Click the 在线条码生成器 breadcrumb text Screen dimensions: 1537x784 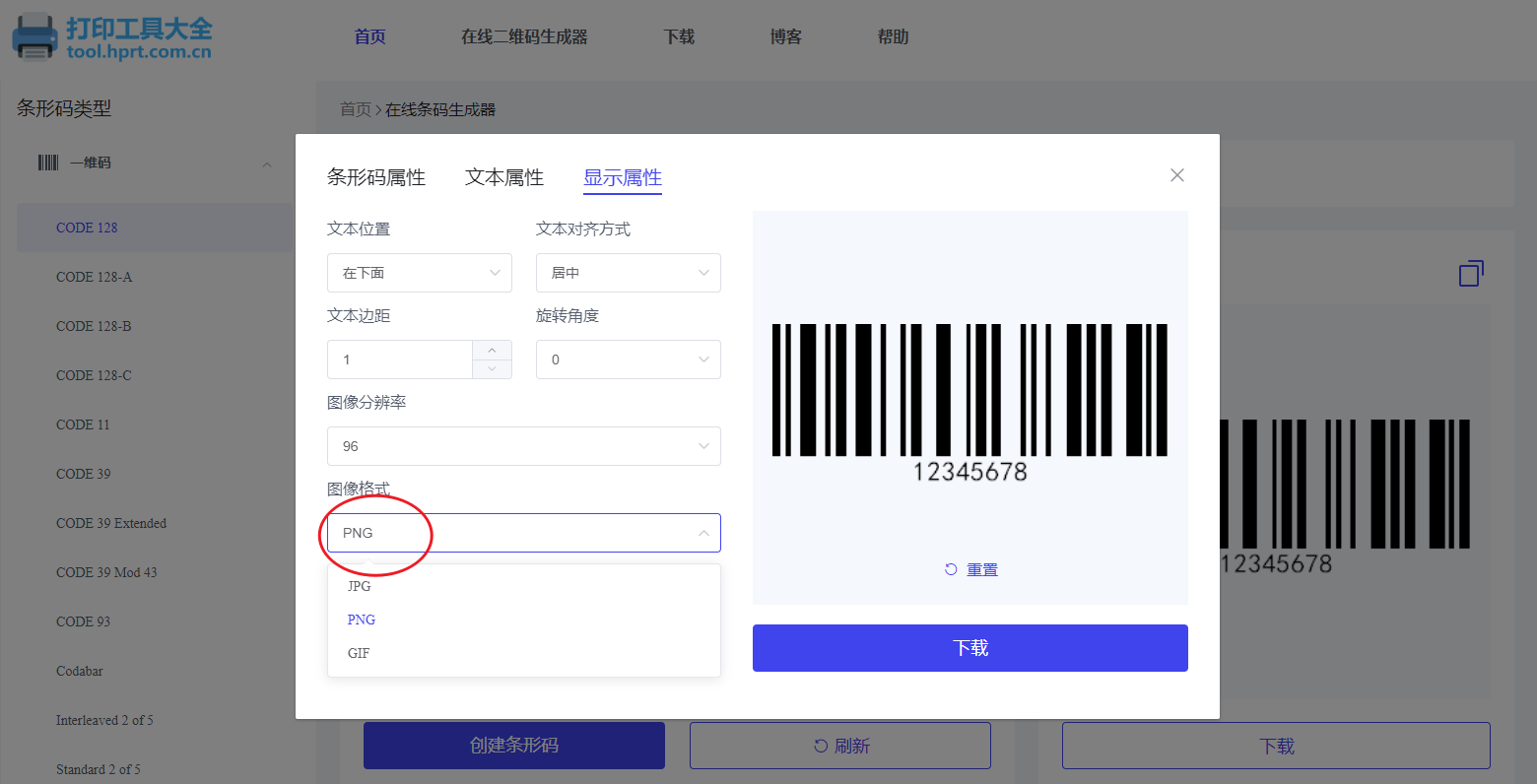pyautogui.click(x=440, y=109)
